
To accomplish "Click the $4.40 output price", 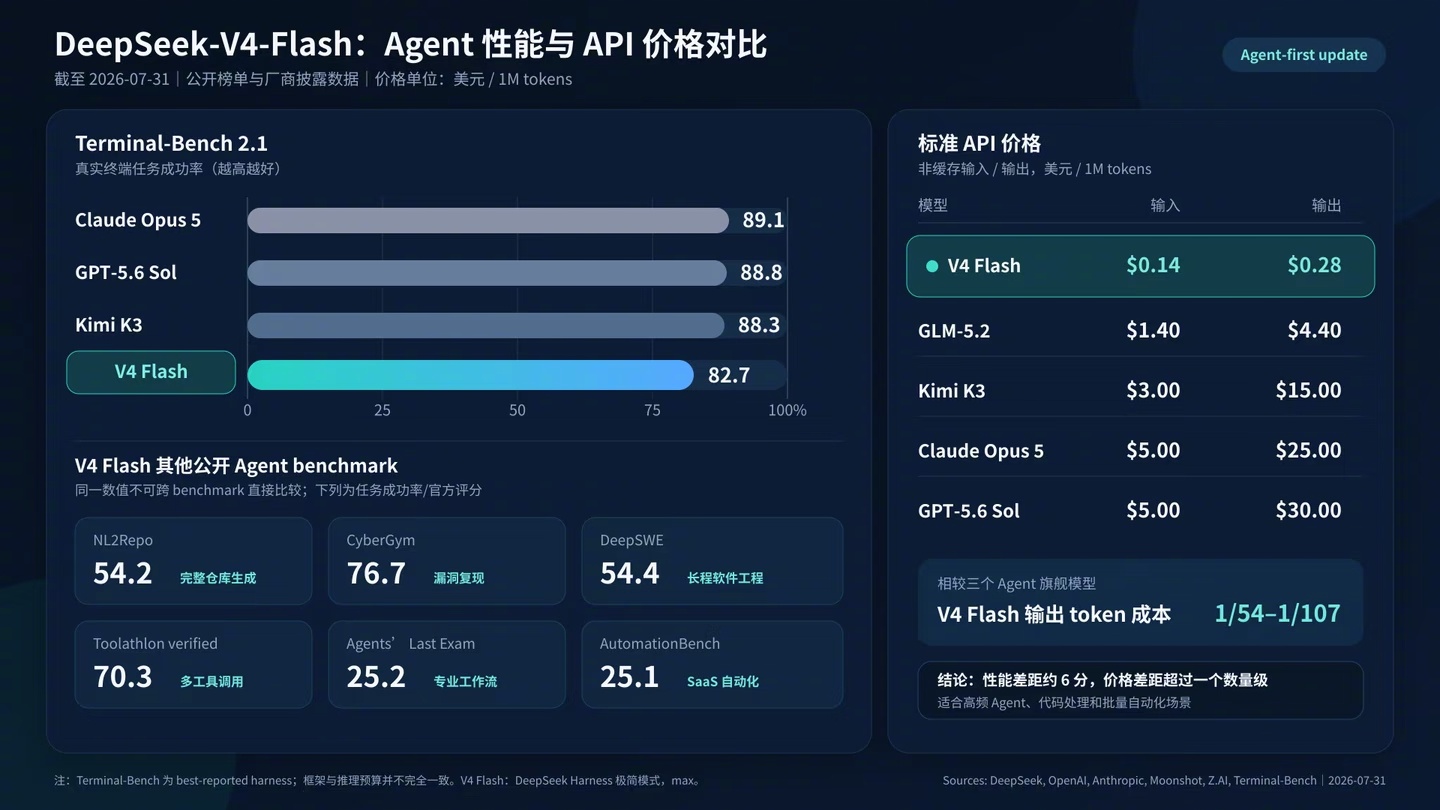I will pos(1314,330).
